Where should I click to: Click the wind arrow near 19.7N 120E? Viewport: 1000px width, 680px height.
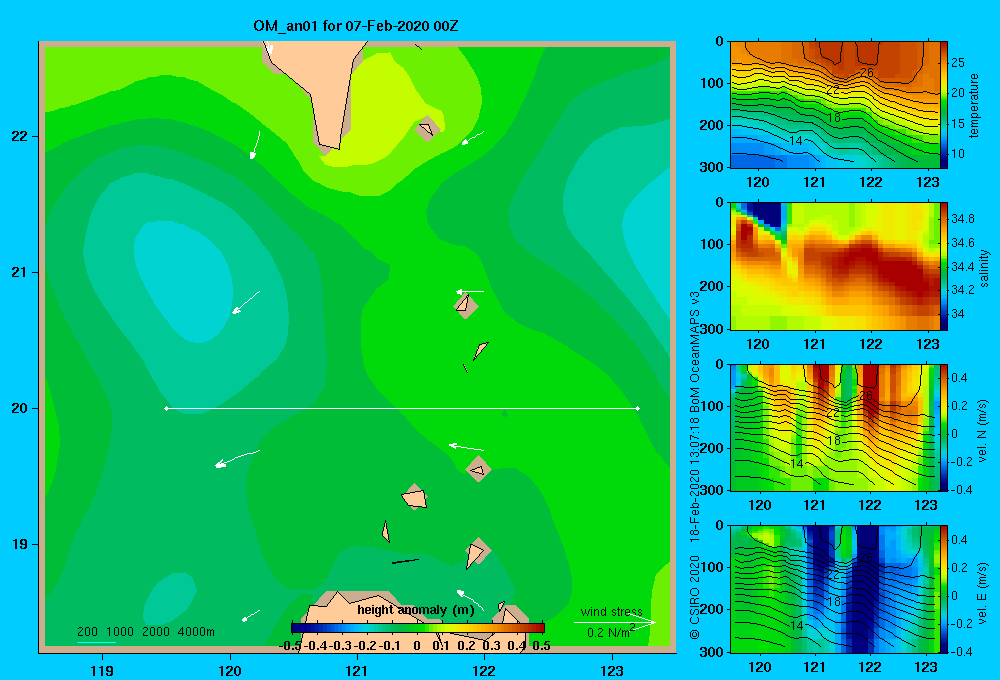[237, 459]
